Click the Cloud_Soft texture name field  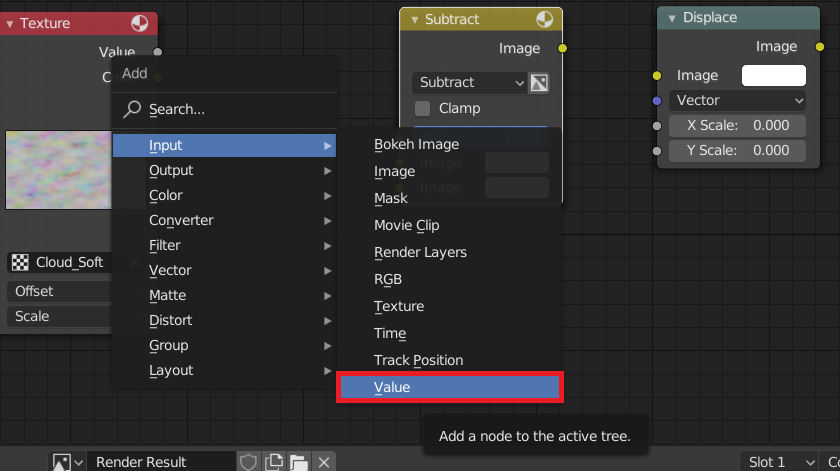click(x=72, y=262)
